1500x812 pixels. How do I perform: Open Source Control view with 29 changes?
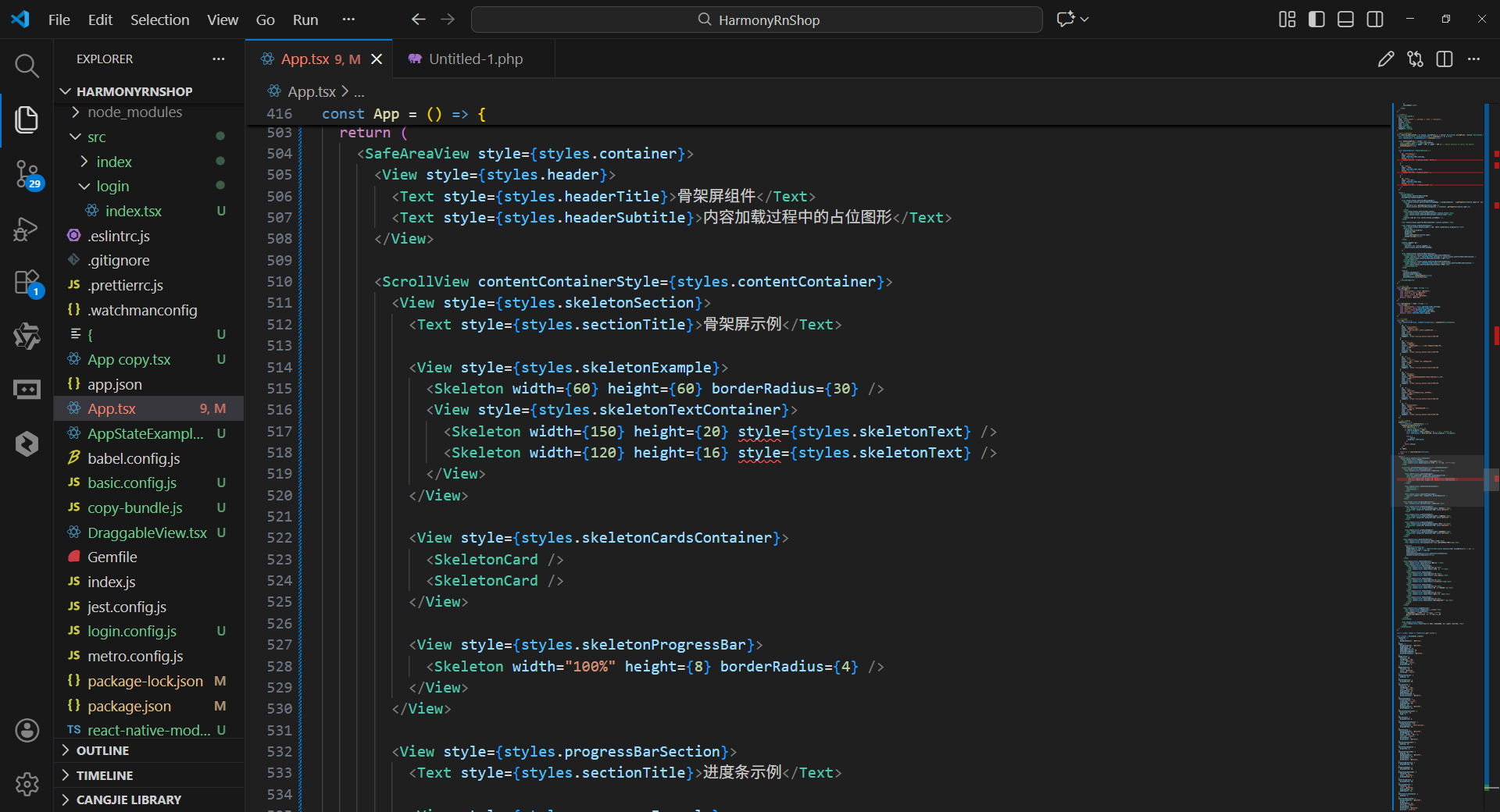[27, 173]
